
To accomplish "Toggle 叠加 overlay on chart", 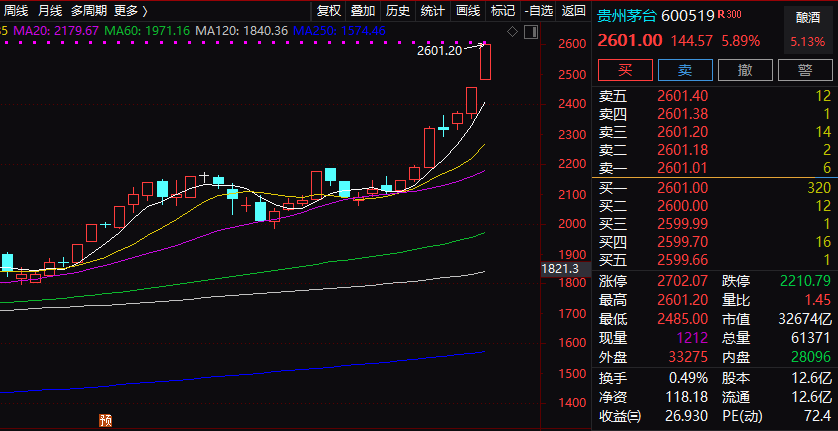I will tap(364, 11).
